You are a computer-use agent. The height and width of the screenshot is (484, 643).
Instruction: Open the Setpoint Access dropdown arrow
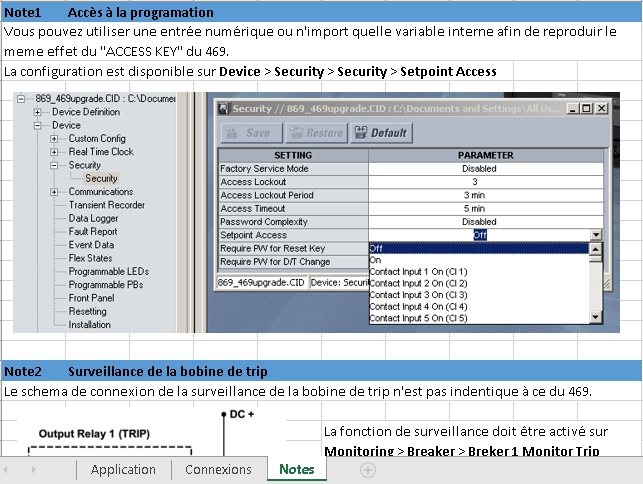pyautogui.click(x=596, y=235)
